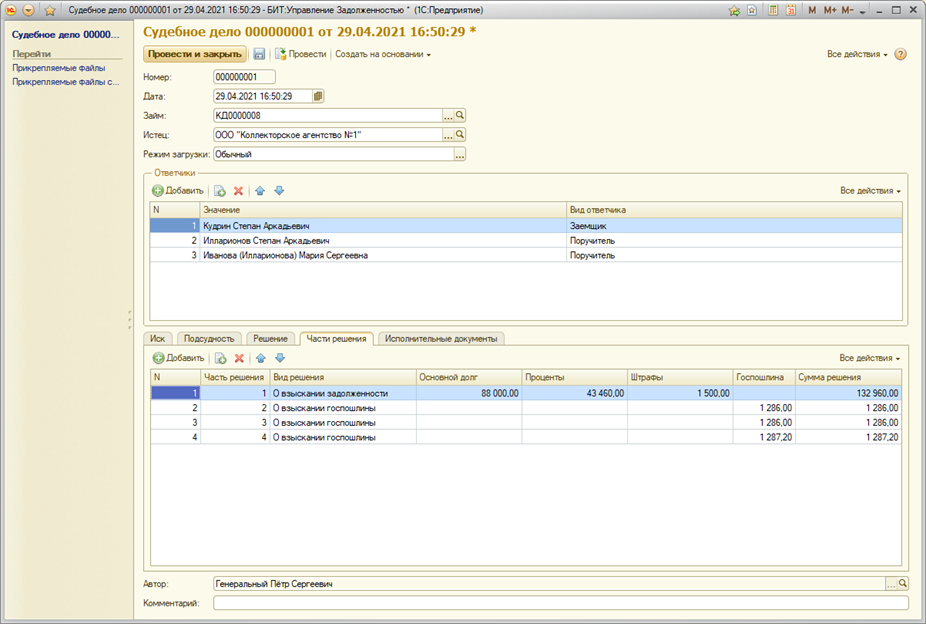Click into the Комментарий input field
The height and width of the screenshot is (624, 926).
click(x=560, y=603)
